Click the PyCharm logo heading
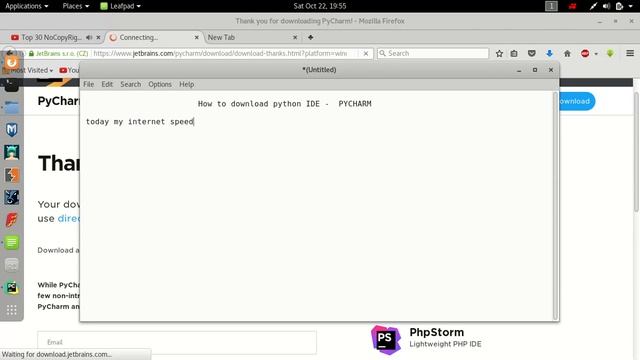This screenshot has width=640, height=360. 58,101
